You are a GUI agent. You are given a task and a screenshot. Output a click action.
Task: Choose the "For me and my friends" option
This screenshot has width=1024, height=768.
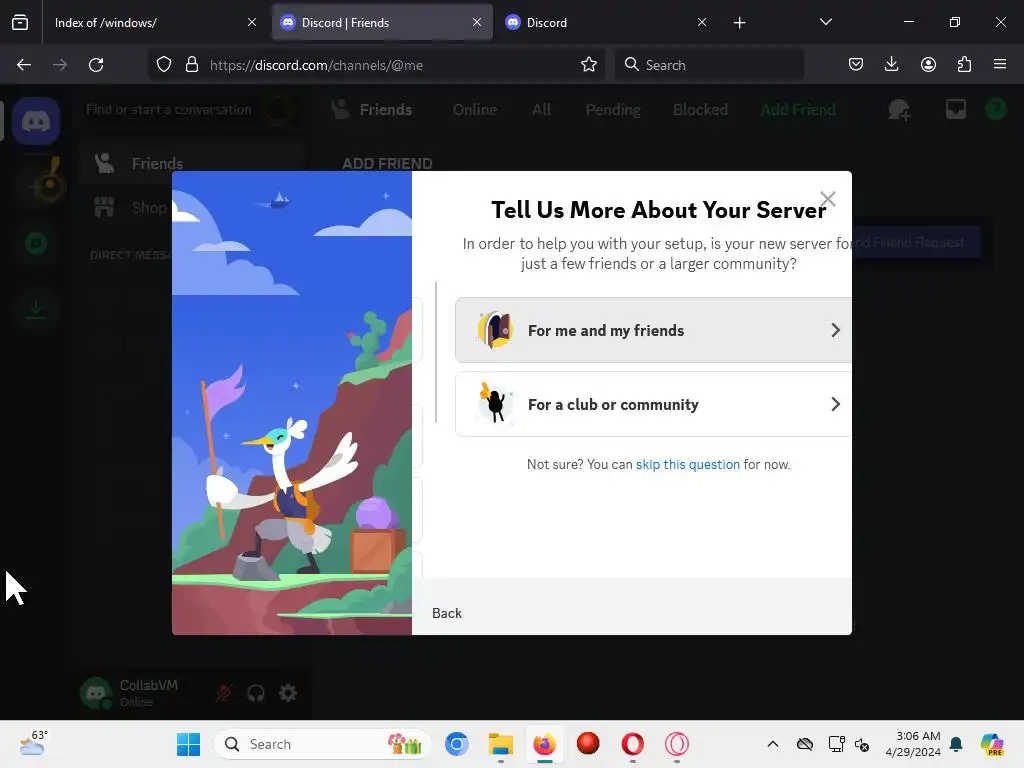click(653, 330)
